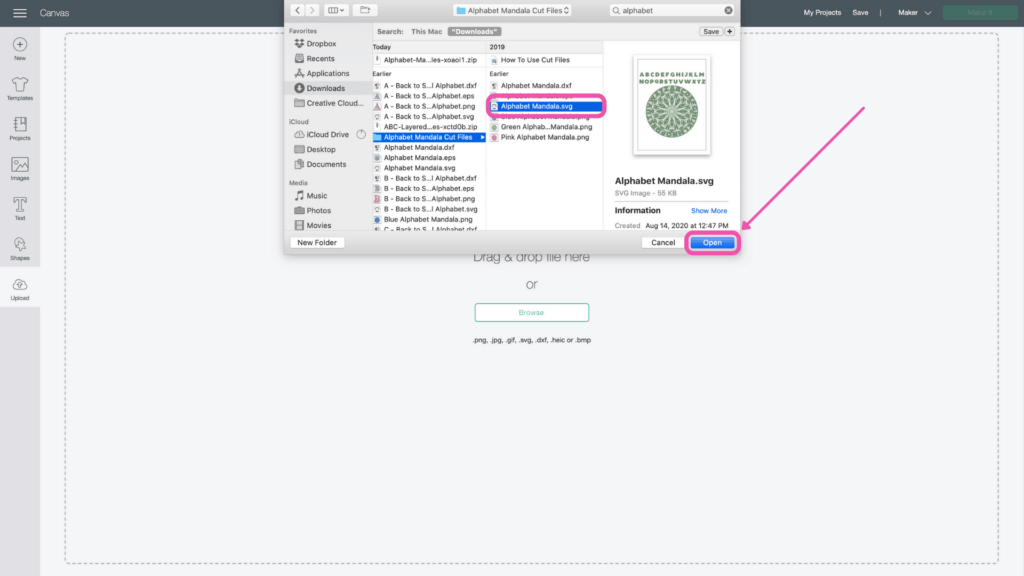Open the Maker machine dropdown
The width and height of the screenshot is (1024, 576).
[914, 12]
